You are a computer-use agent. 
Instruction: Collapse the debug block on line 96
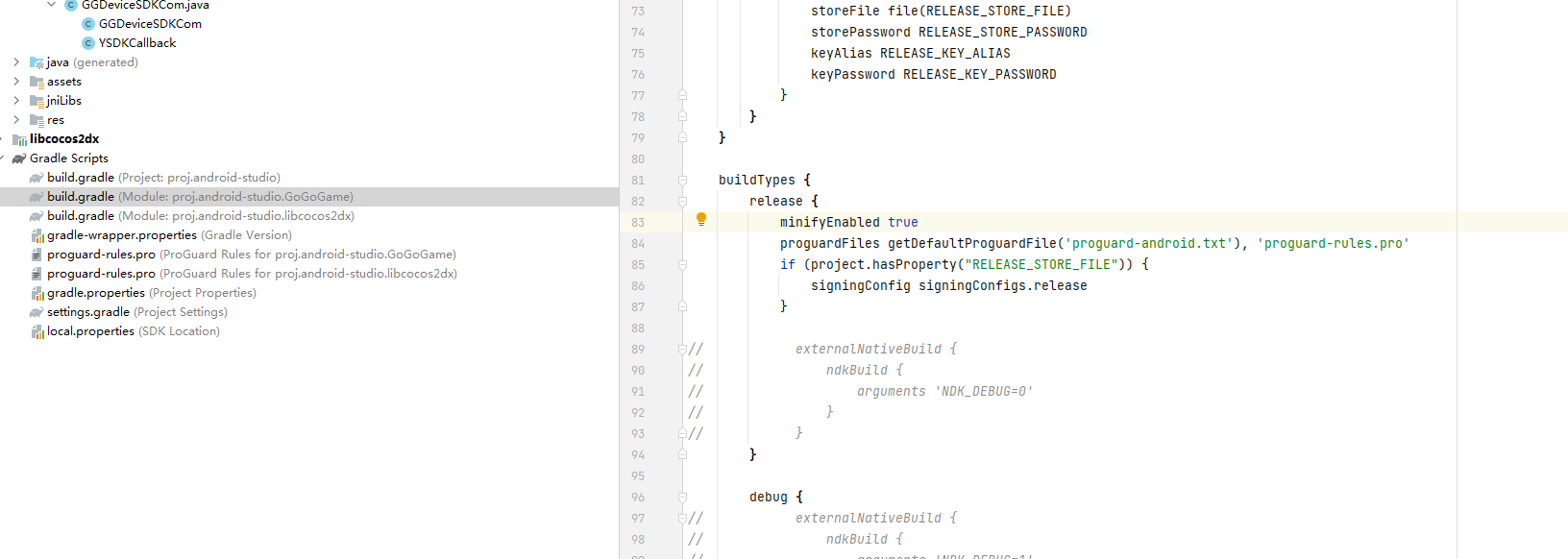(x=682, y=497)
